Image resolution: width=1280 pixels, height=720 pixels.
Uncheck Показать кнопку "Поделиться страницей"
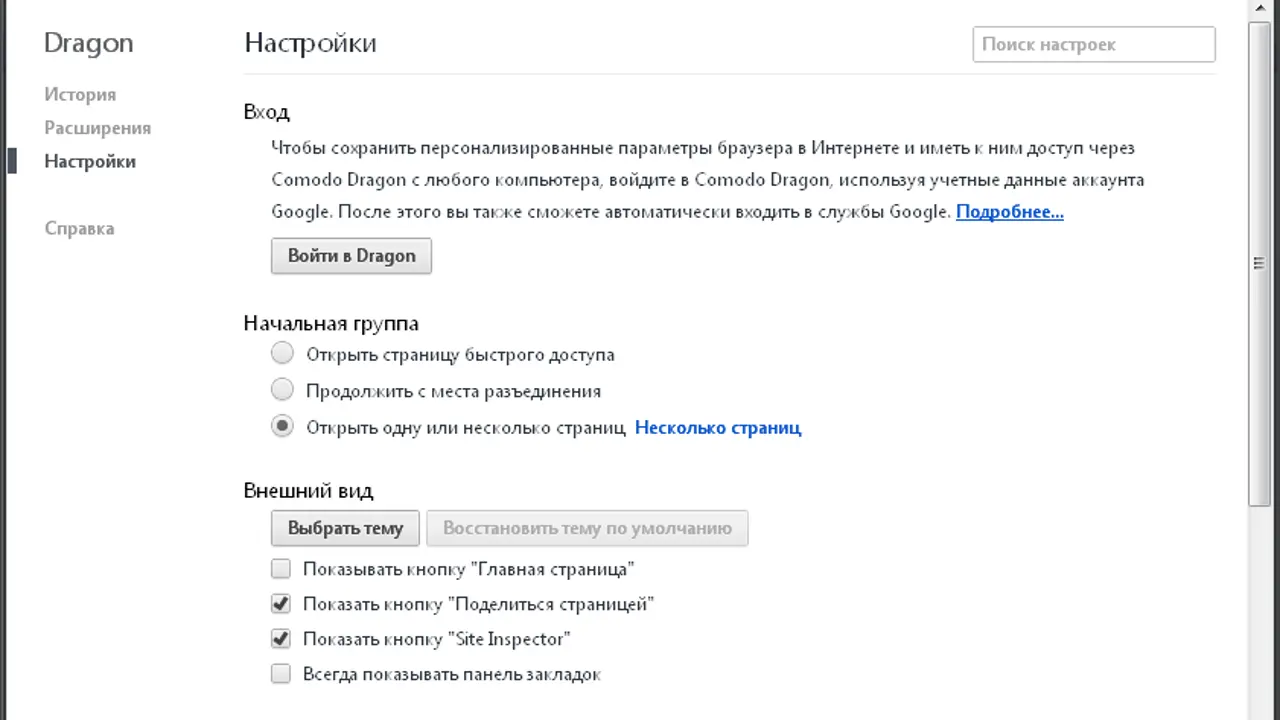tap(281, 604)
